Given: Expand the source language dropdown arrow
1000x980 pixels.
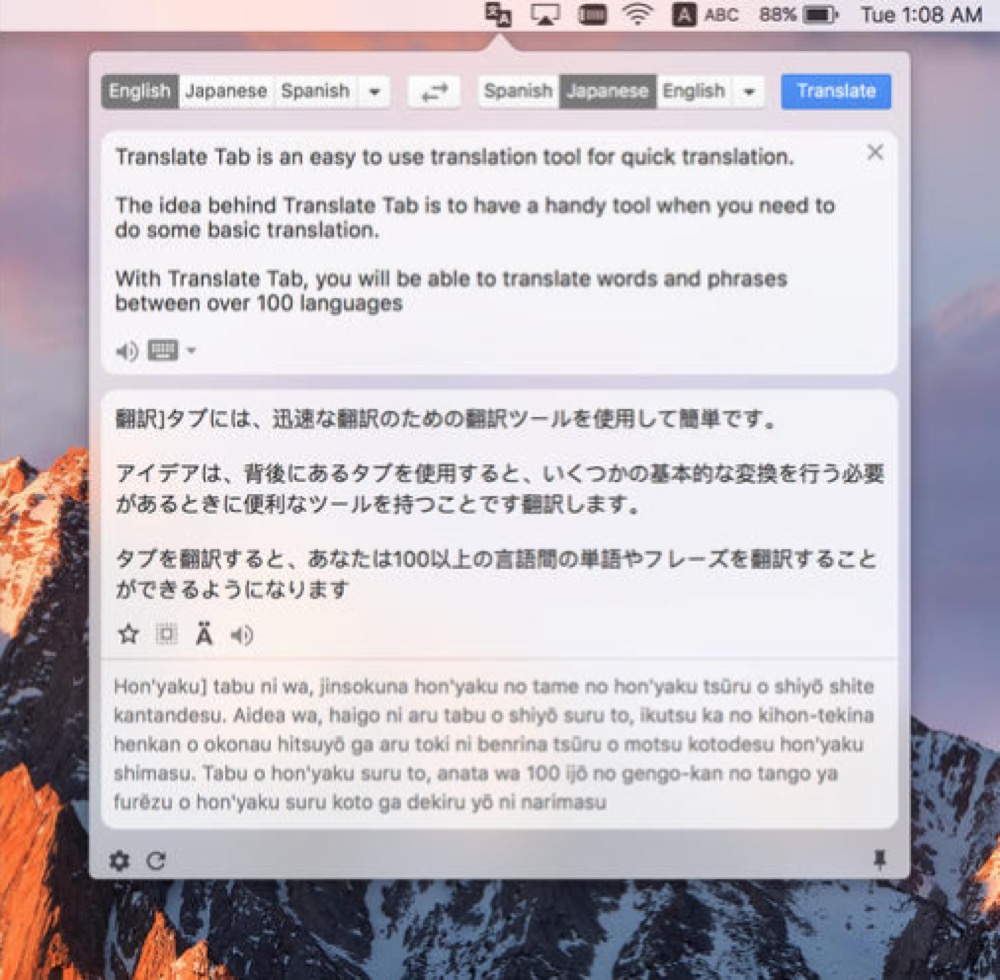Looking at the screenshot, I should (374, 92).
